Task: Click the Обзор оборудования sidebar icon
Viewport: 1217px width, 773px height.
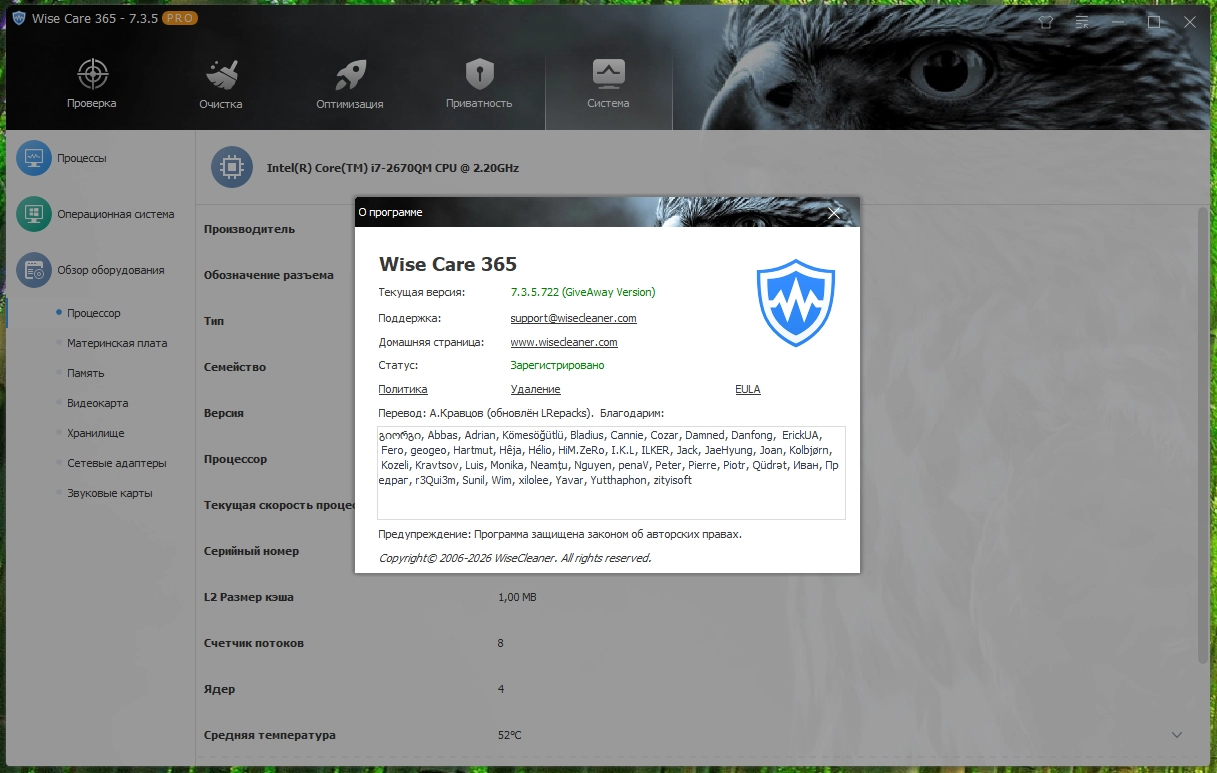Action: coord(34,270)
